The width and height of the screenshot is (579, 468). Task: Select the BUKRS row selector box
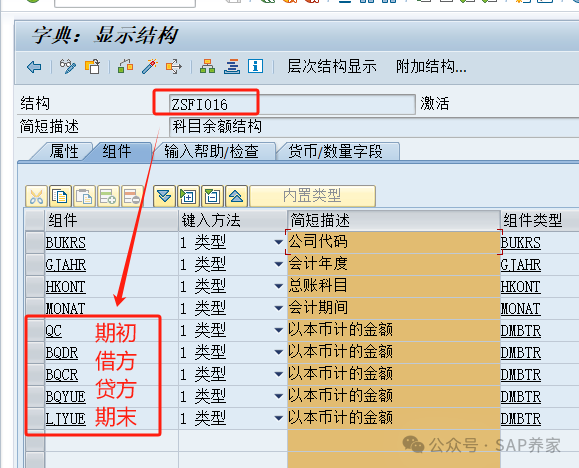pos(35,243)
